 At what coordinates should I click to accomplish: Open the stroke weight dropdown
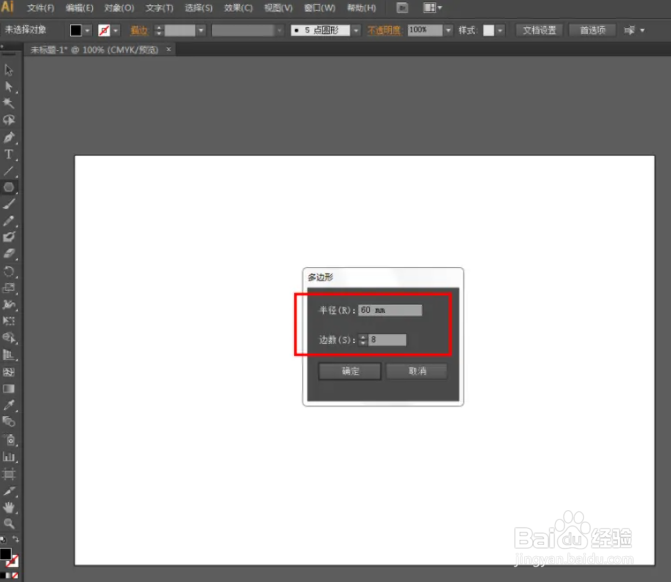click(x=201, y=30)
